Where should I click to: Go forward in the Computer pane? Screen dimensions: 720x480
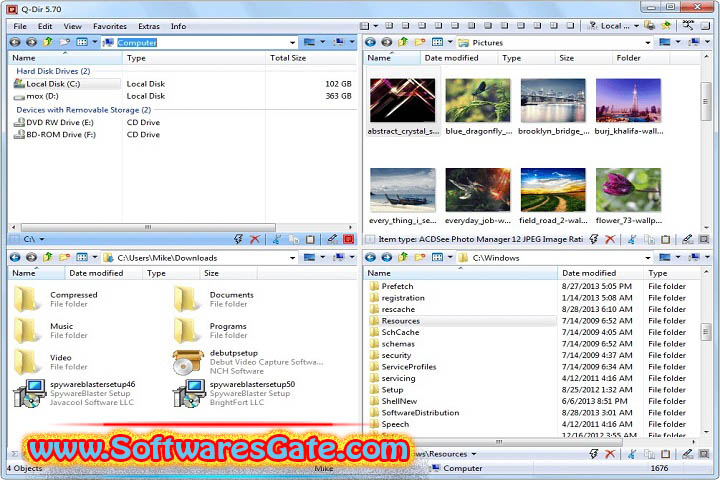point(31,42)
